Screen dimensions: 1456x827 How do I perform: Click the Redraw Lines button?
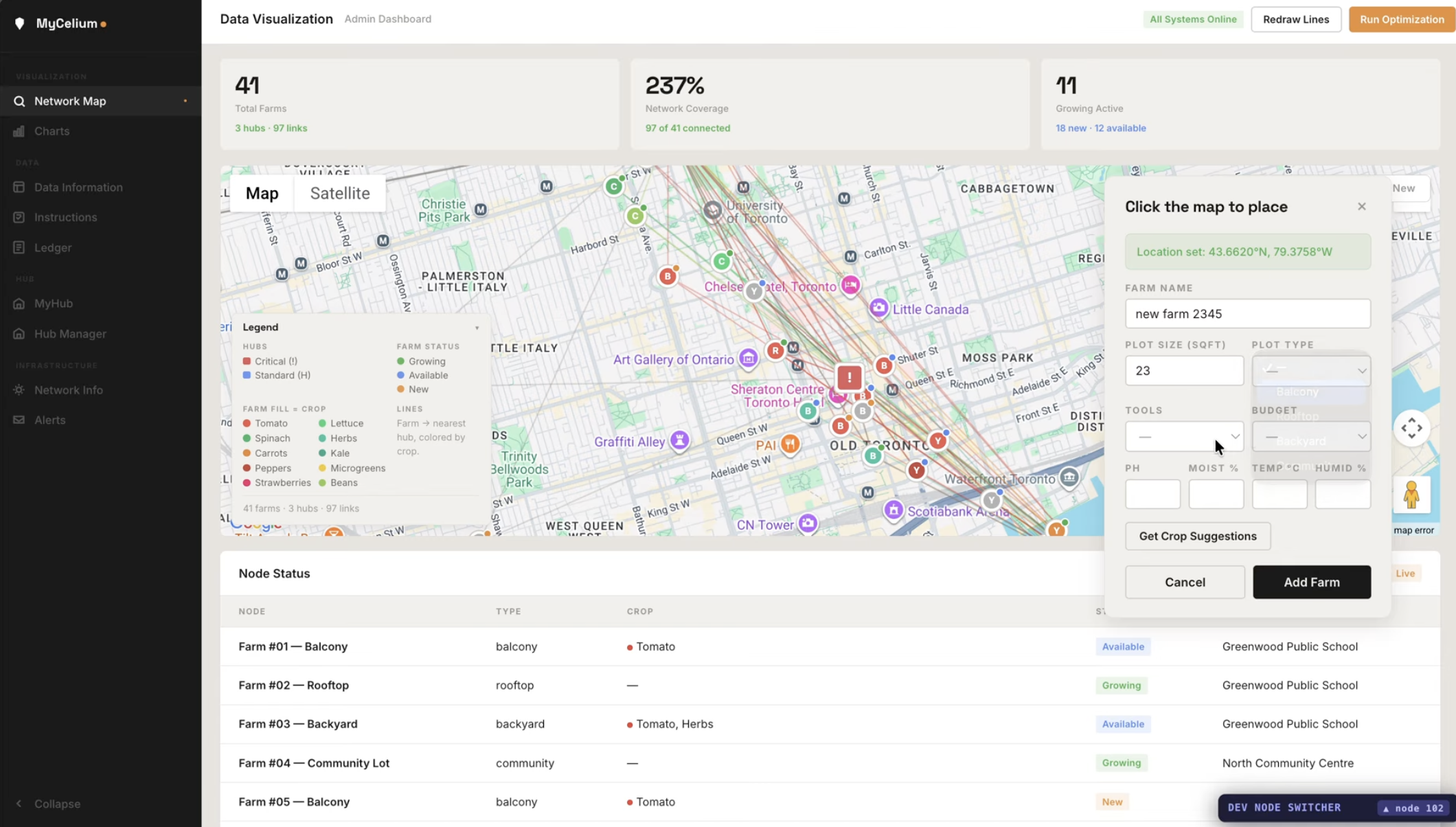(1296, 19)
